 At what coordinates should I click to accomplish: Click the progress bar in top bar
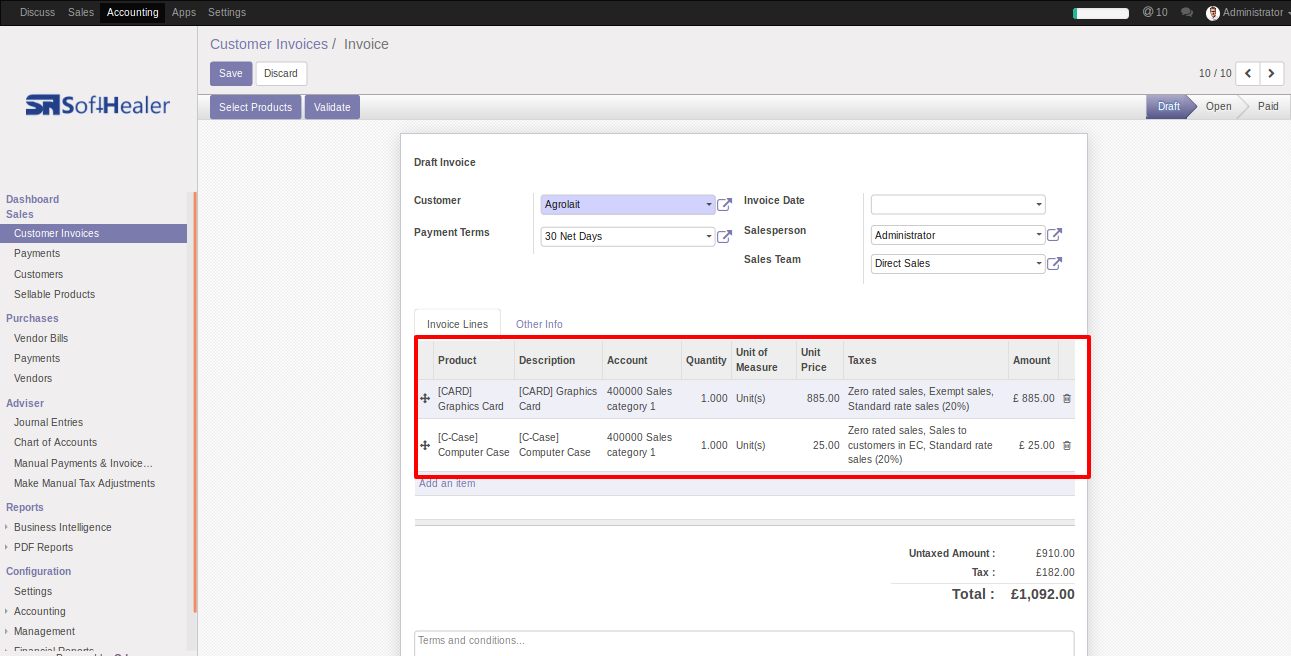click(1101, 13)
